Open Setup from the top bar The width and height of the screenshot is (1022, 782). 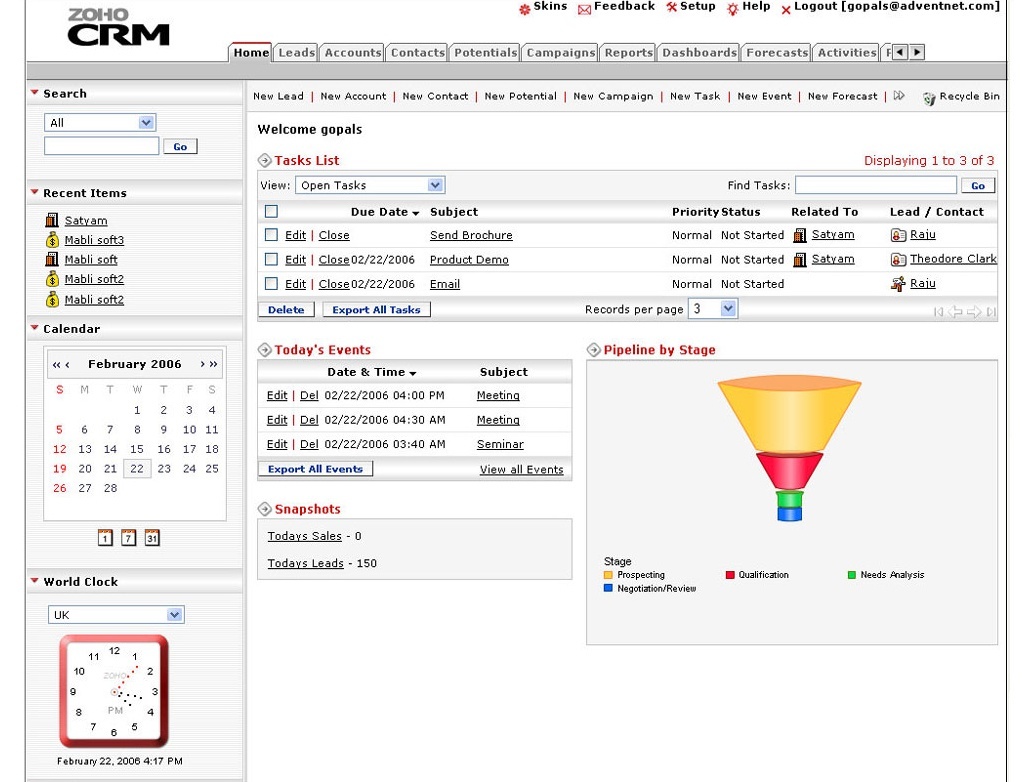pyautogui.click(x=690, y=8)
